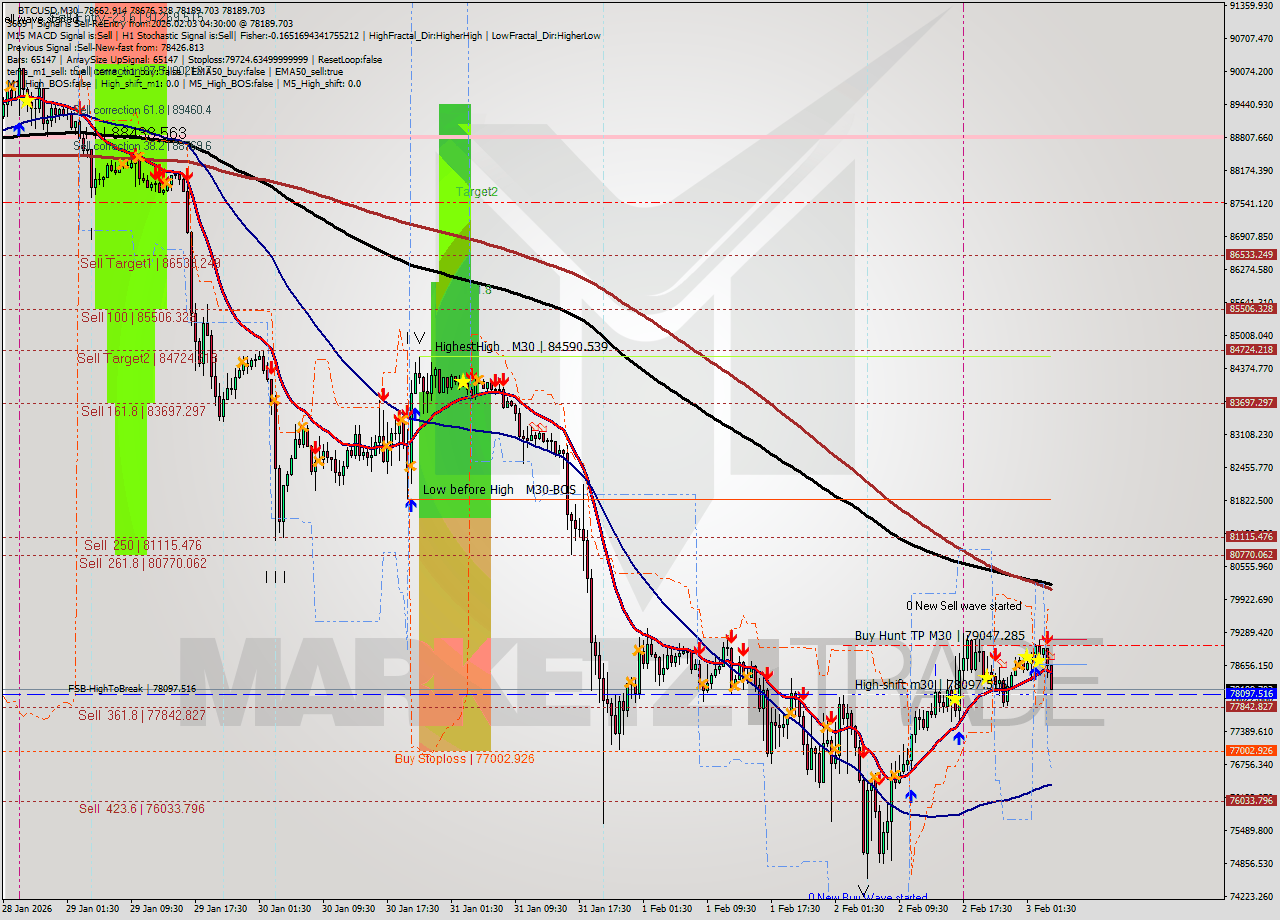Click the blue up arrow below Low before High label
This screenshot has height=920, width=1280.
pos(411,505)
